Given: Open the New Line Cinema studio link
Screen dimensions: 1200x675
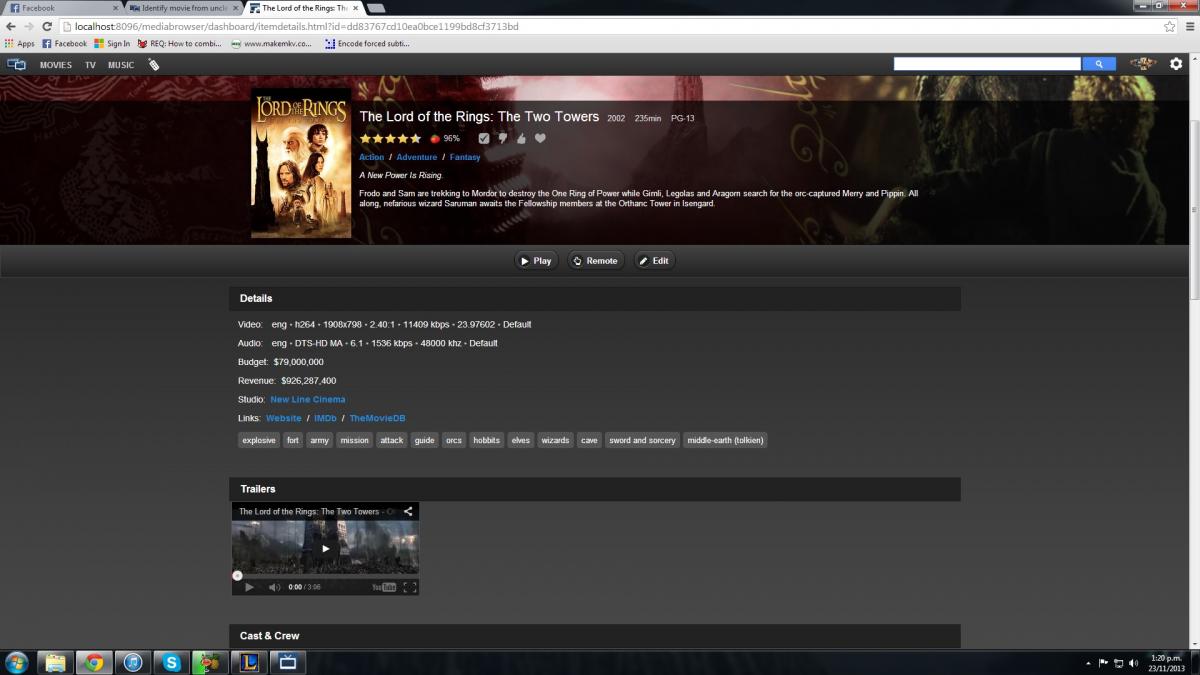Looking at the screenshot, I should (307, 399).
